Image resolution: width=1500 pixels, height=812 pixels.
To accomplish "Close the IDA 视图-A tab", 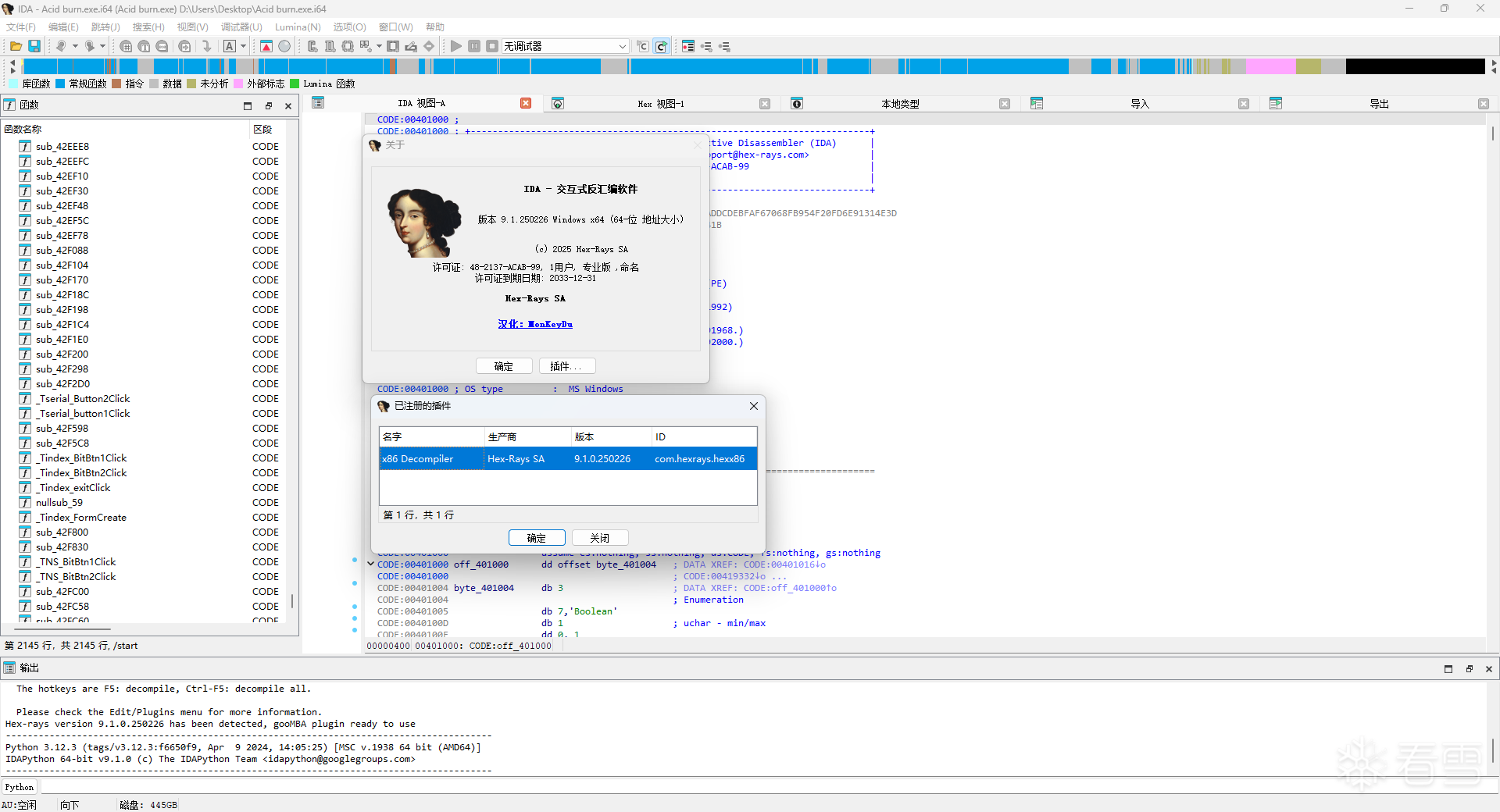I will click(x=526, y=103).
